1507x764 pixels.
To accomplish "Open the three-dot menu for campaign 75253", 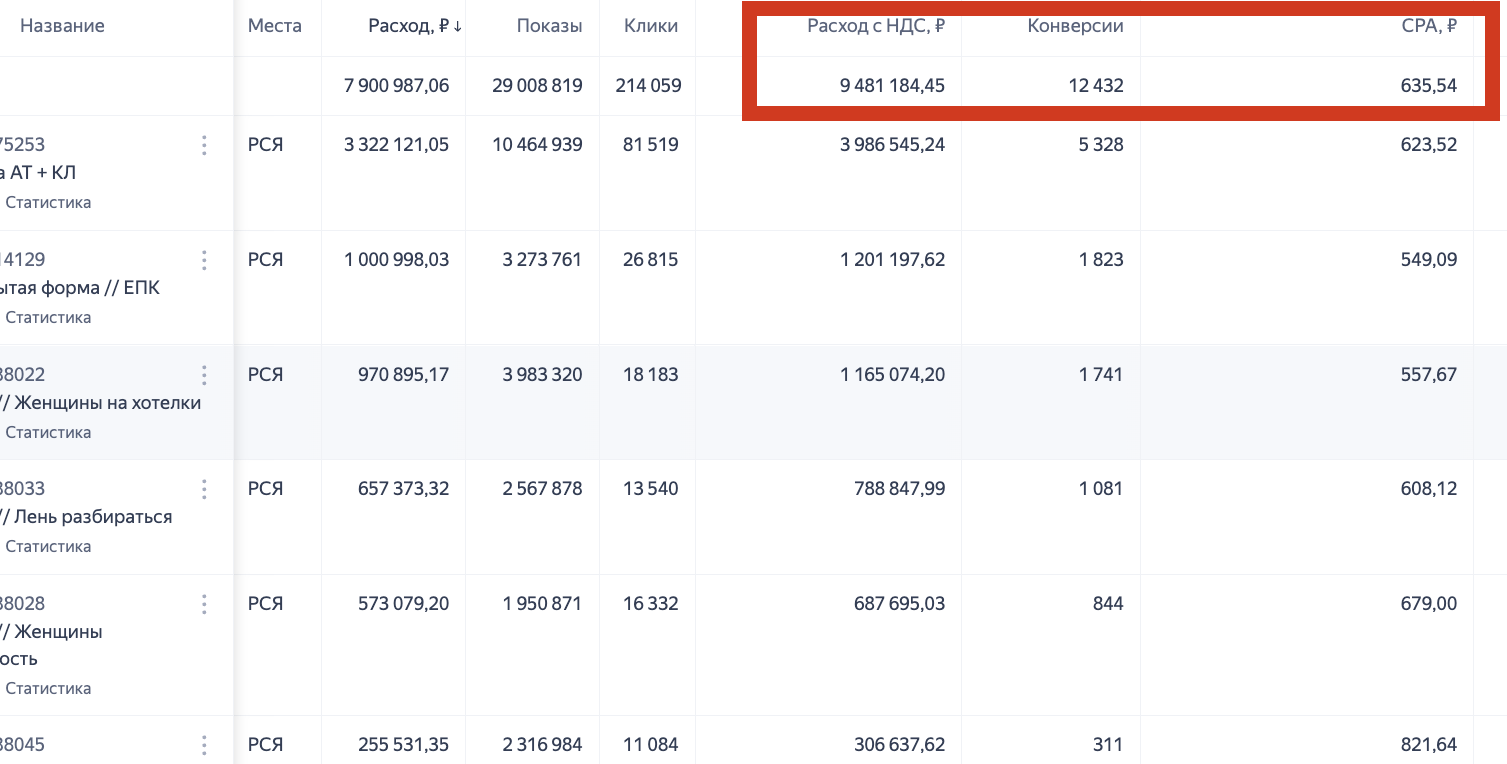I will [204, 146].
